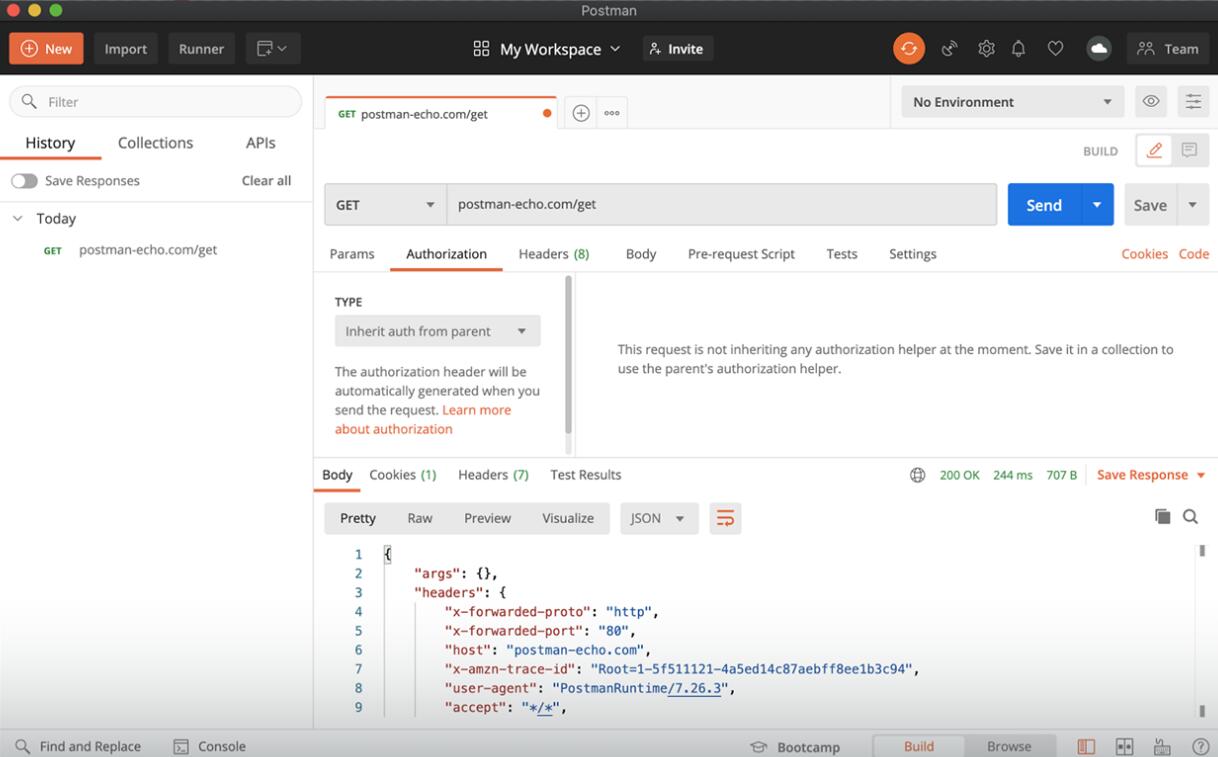Open the comments icon next to BUILD
1218x757 pixels.
point(1190,150)
